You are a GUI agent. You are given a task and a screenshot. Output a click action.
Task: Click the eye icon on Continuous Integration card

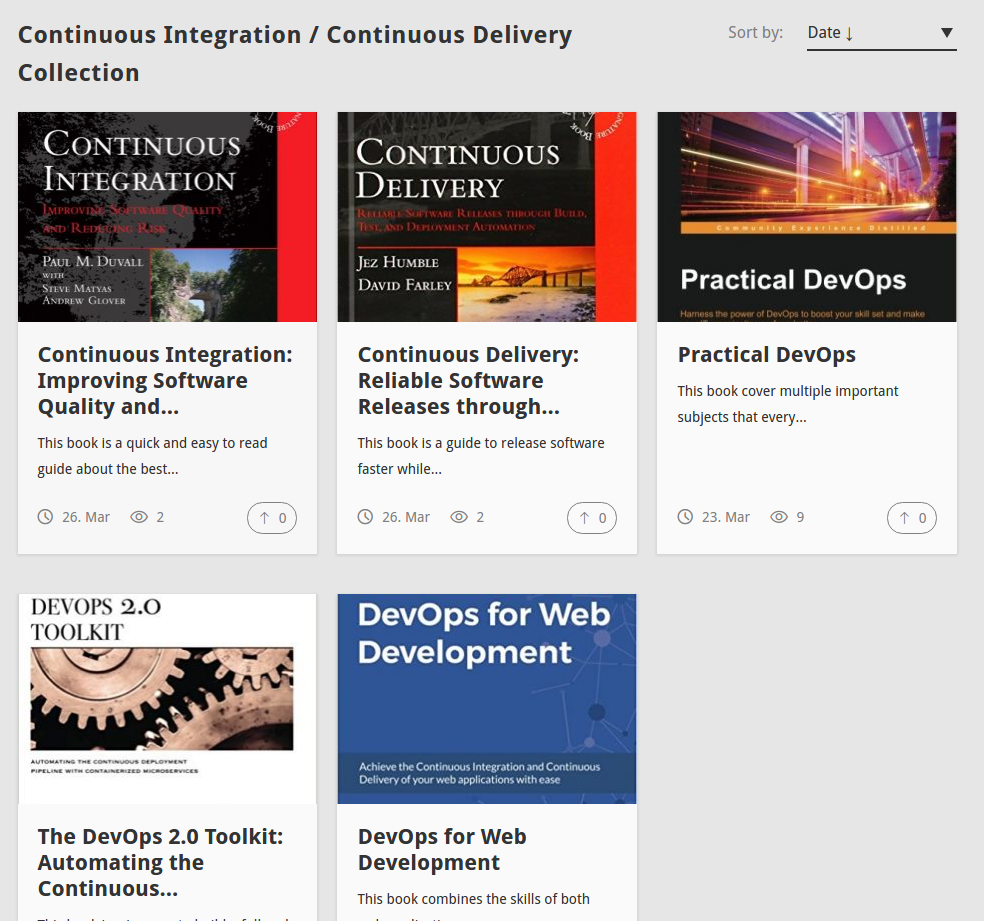pyautogui.click(x=139, y=516)
